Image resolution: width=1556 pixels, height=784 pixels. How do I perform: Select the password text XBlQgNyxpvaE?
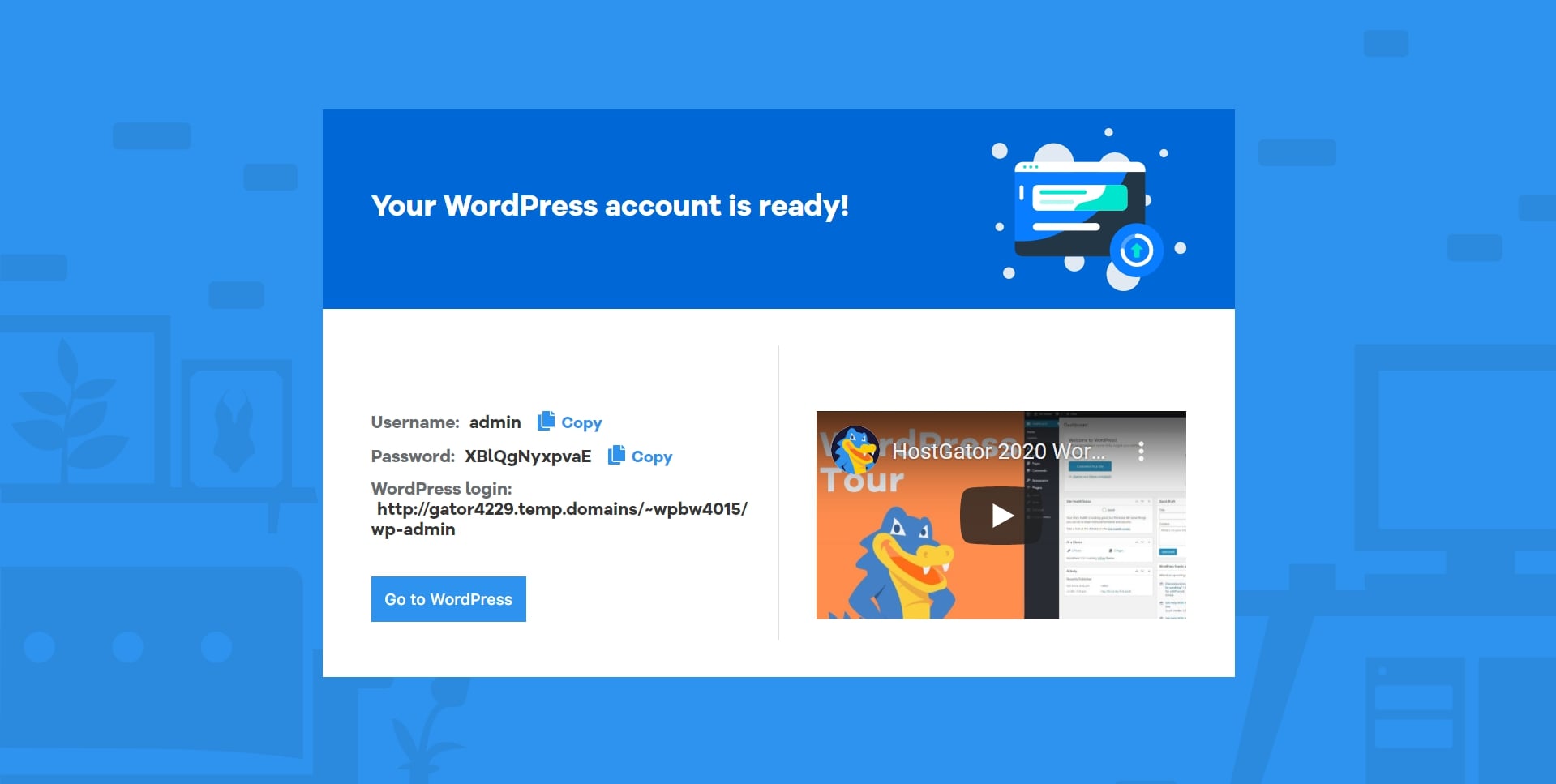tap(528, 456)
